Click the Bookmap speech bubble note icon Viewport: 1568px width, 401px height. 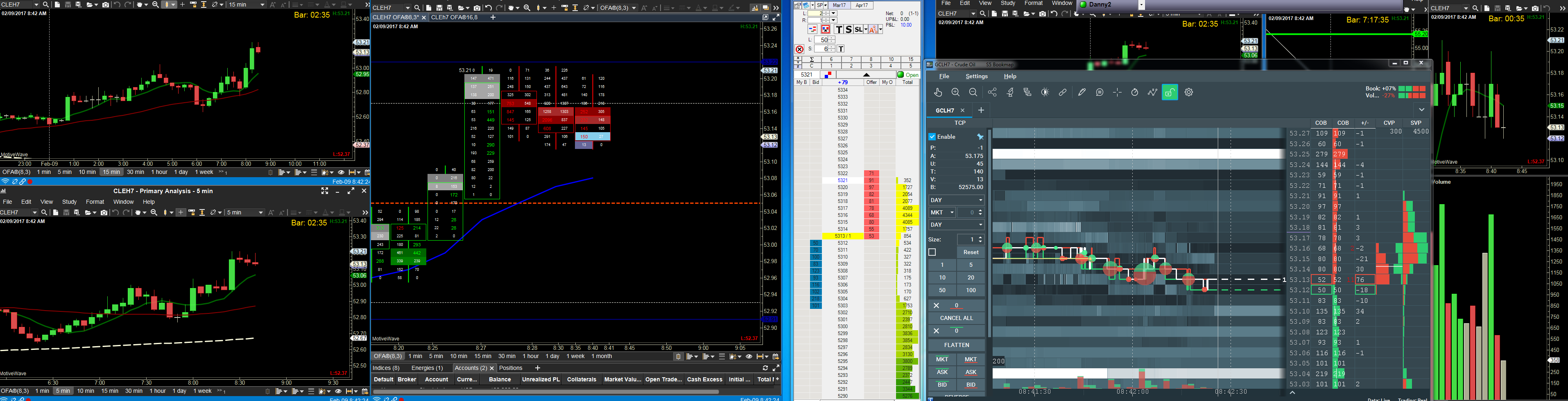coord(1099,92)
